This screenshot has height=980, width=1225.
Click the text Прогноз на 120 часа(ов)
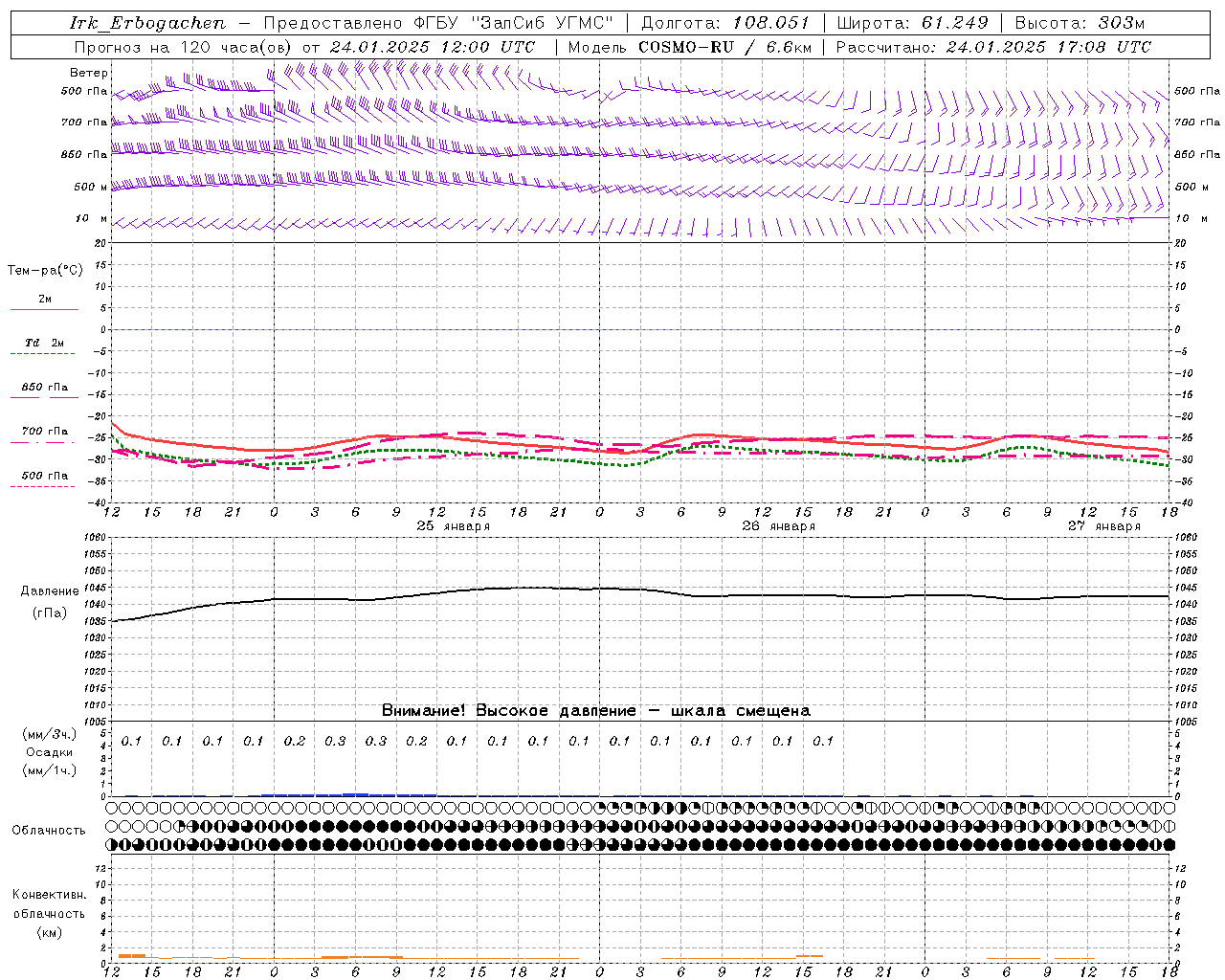click(184, 47)
